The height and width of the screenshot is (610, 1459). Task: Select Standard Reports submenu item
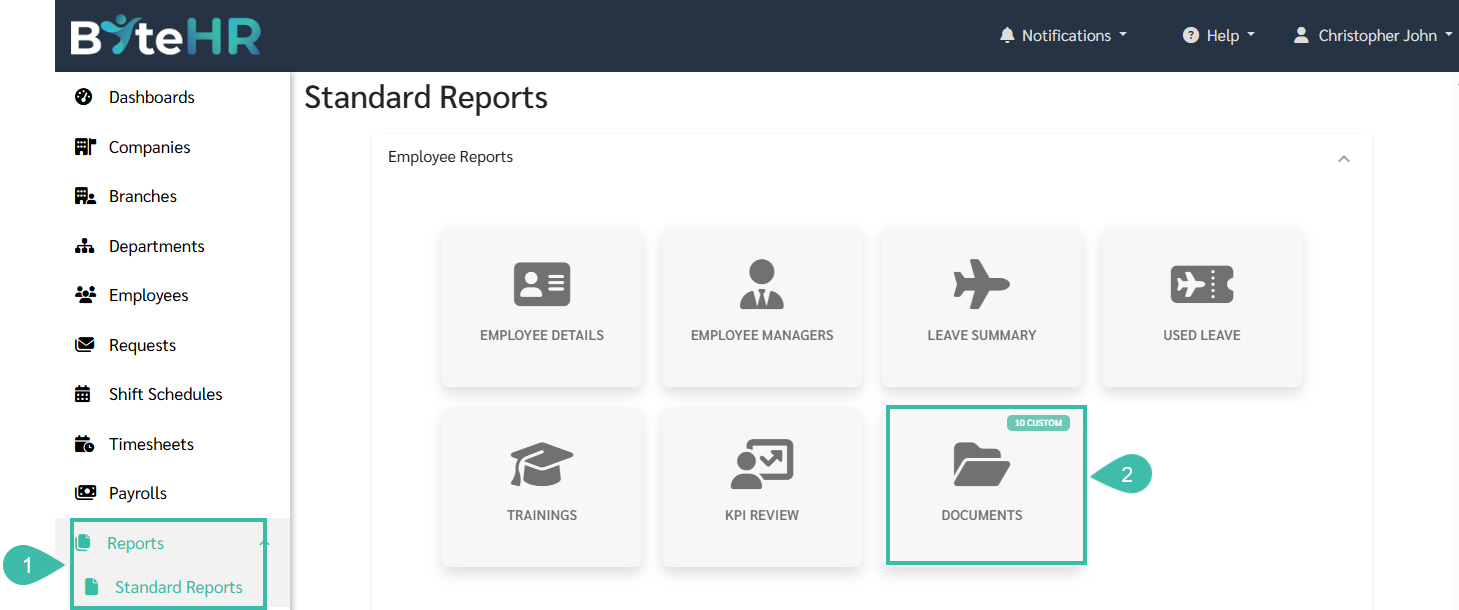pyautogui.click(x=178, y=587)
